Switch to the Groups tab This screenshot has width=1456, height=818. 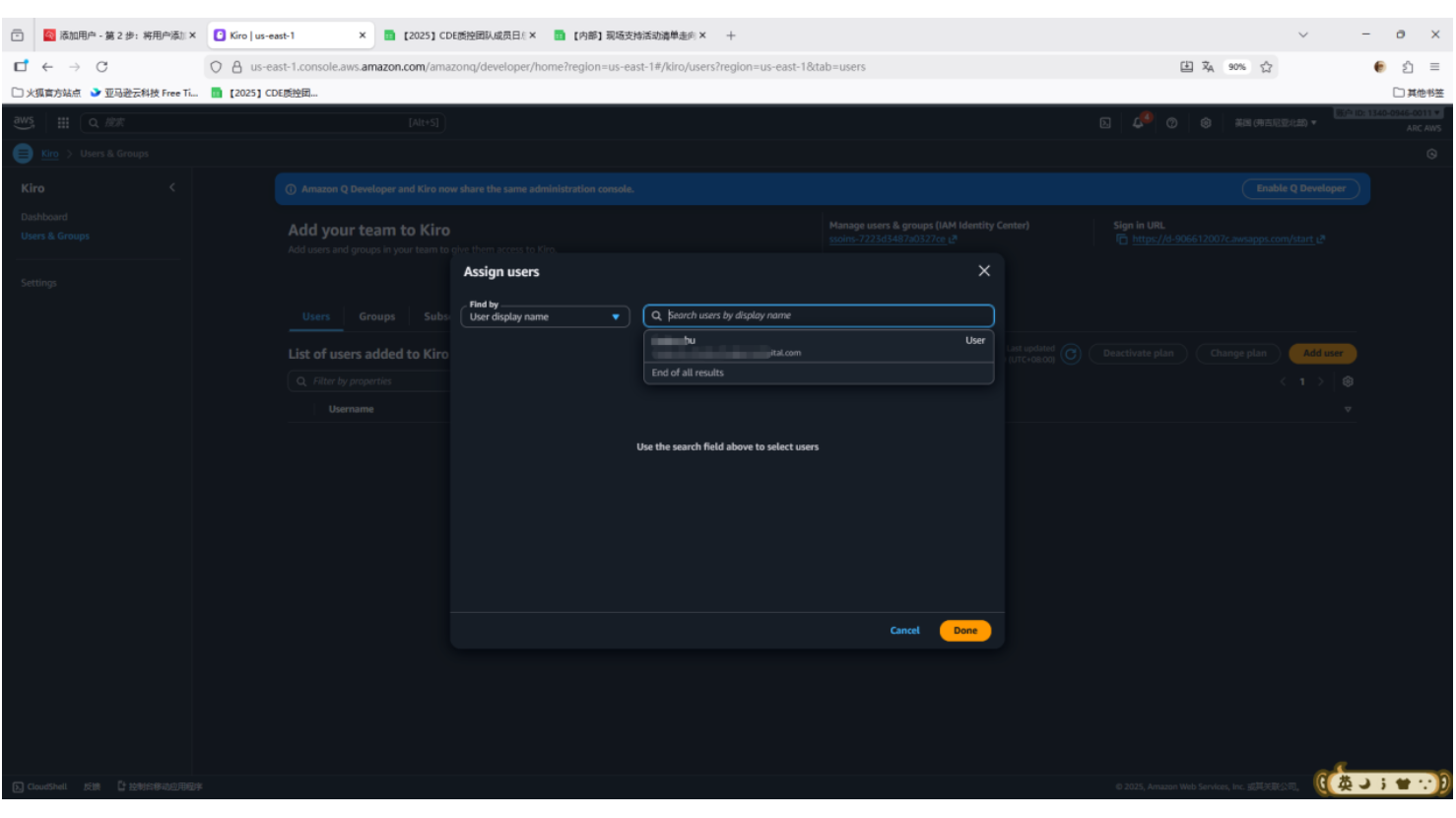tap(376, 316)
